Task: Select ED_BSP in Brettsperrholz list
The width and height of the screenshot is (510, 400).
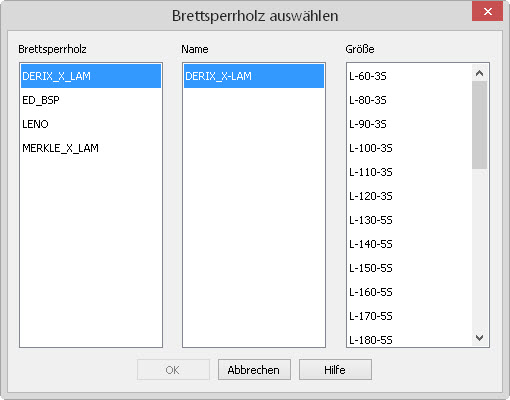Action: point(91,100)
